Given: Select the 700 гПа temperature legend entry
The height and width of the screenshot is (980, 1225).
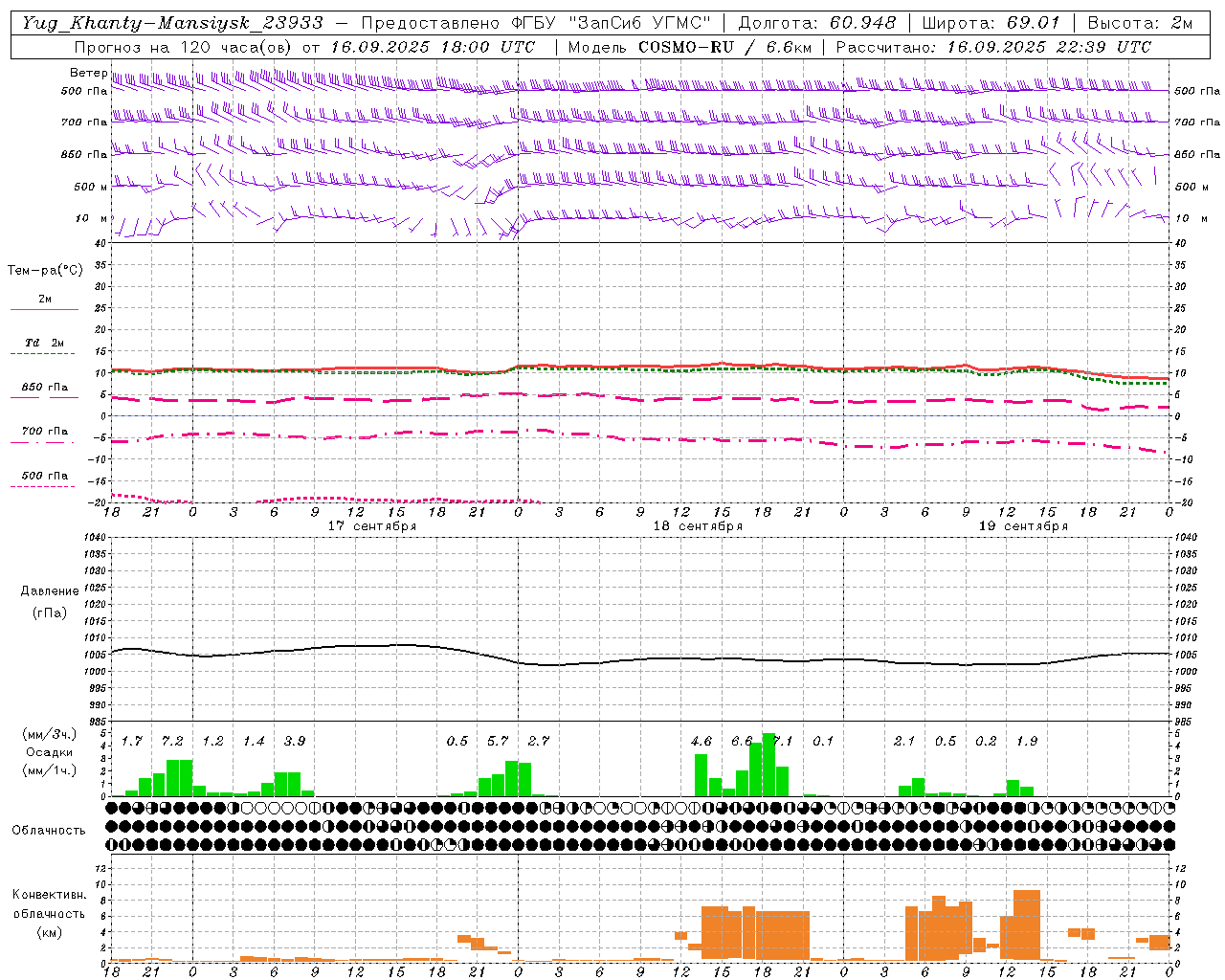Looking at the screenshot, I should click(x=44, y=432).
